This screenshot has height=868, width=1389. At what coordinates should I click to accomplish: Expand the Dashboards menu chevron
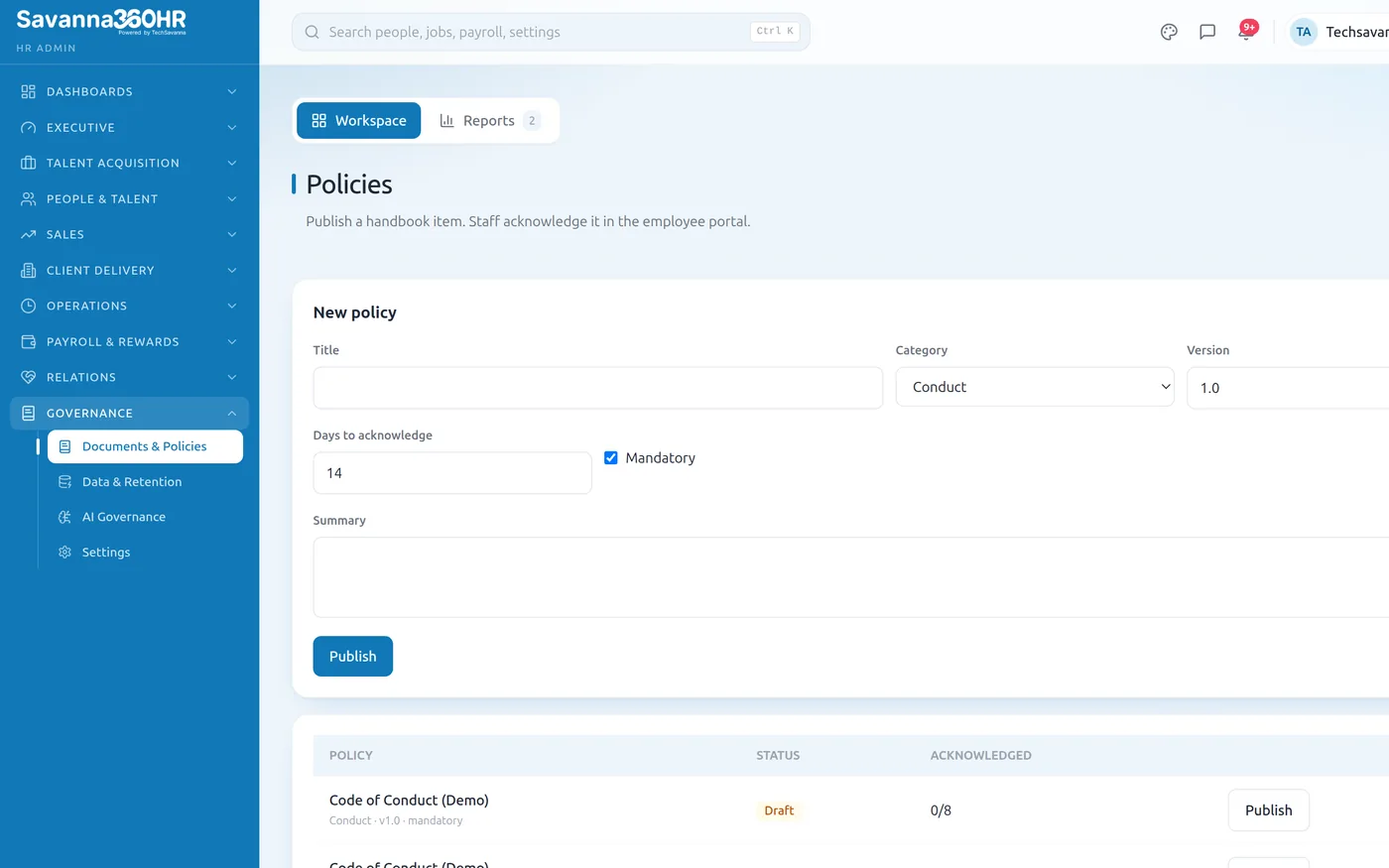[232, 91]
